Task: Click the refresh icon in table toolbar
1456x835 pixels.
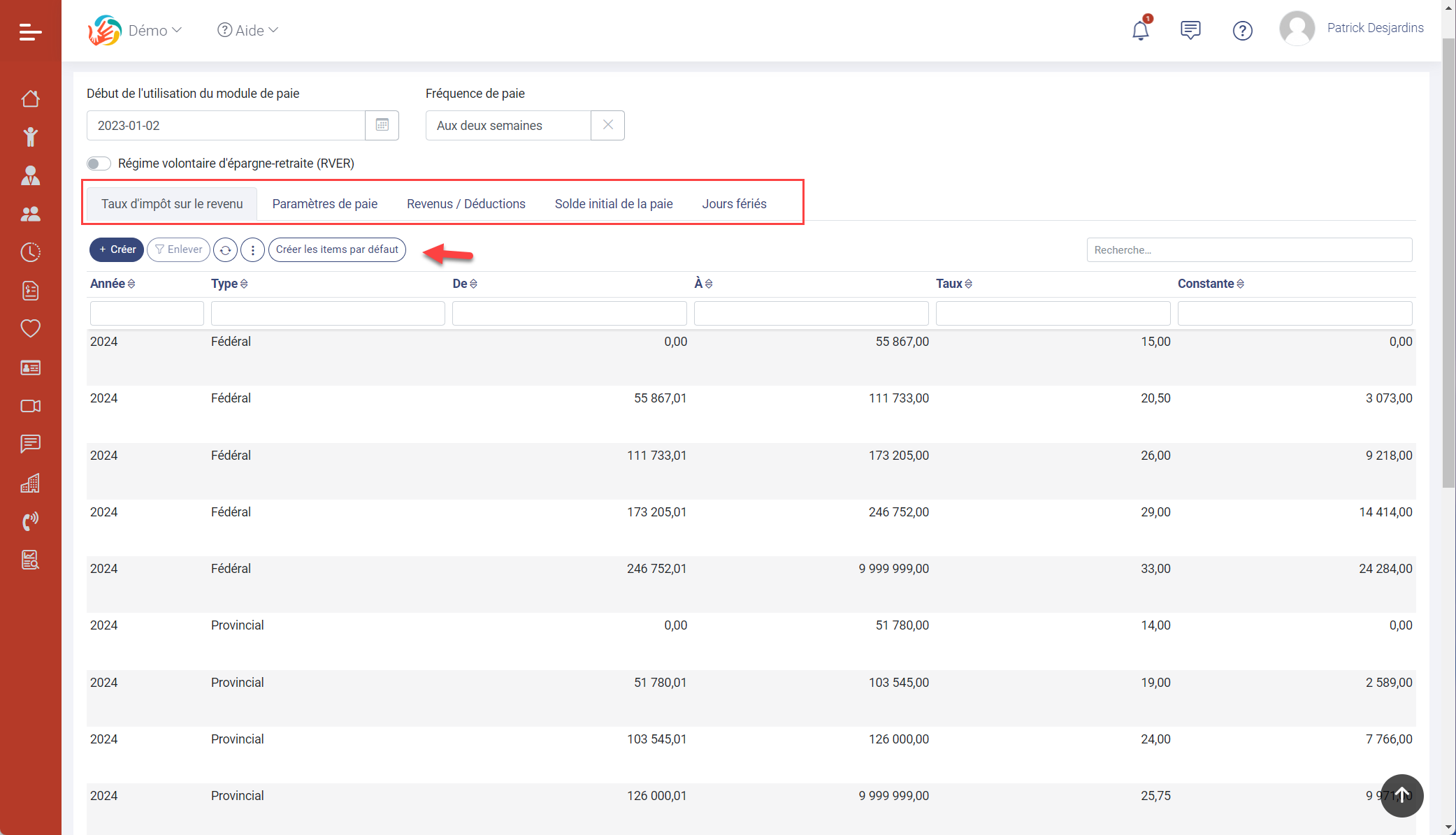Action: click(x=225, y=249)
